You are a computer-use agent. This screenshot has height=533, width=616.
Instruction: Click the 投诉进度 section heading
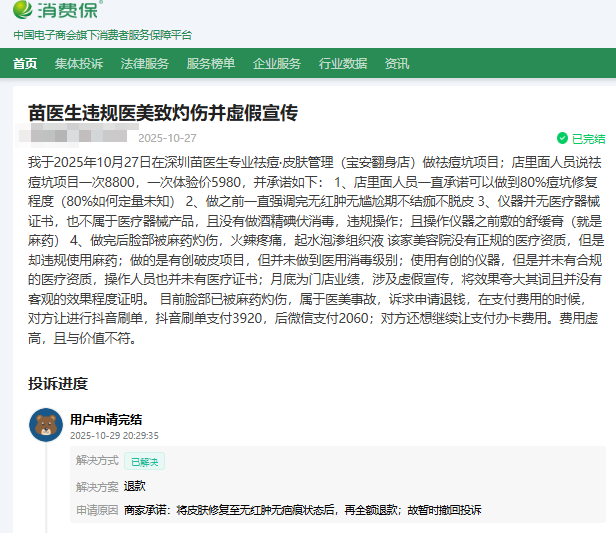point(58,383)
